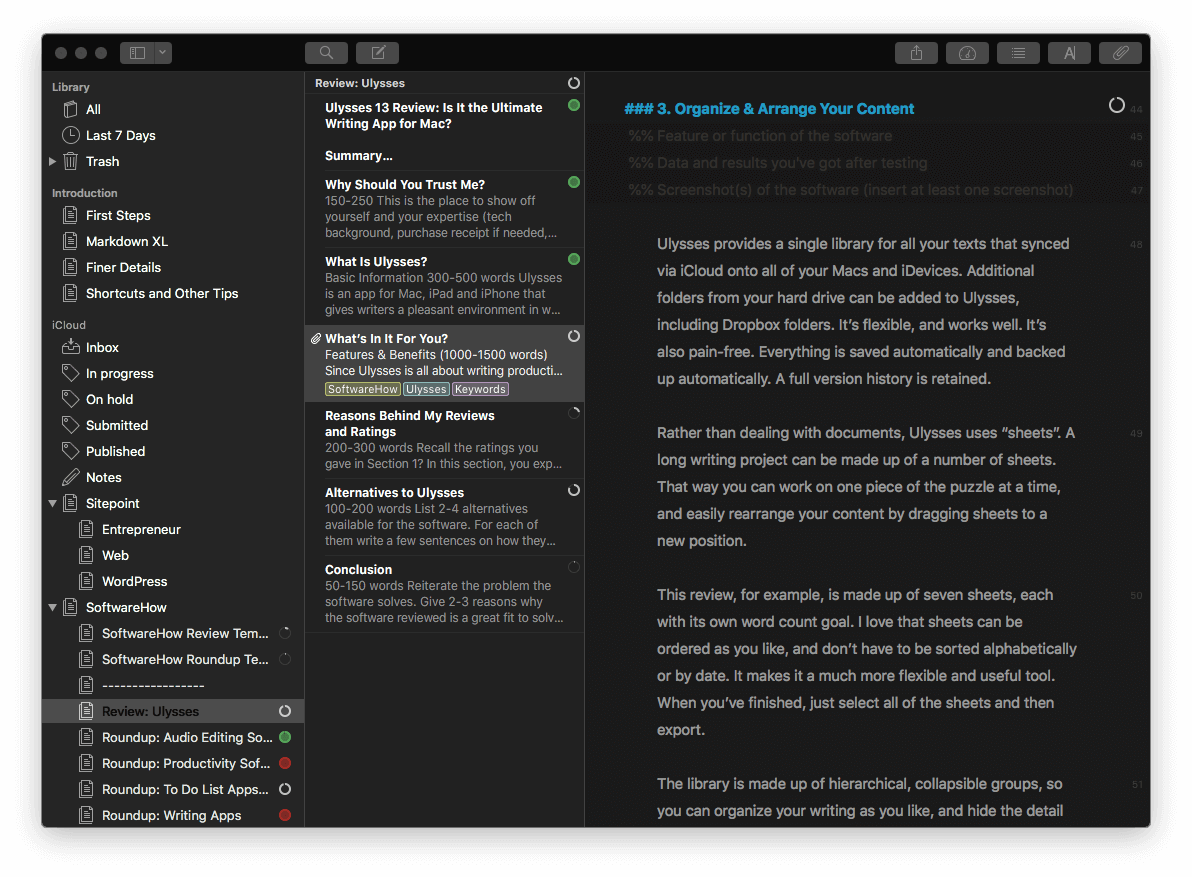Open Alternatives to Ulysses sheet
Viewport: 1192px width, 877px height.
click(445, 517)
